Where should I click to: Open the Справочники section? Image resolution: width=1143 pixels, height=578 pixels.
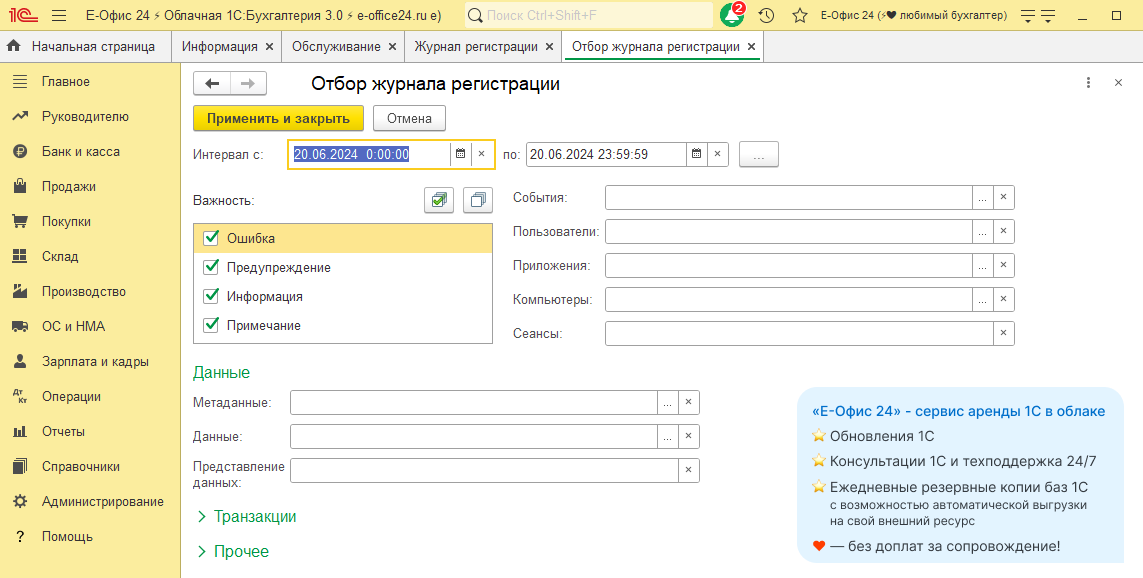(90, 466)
